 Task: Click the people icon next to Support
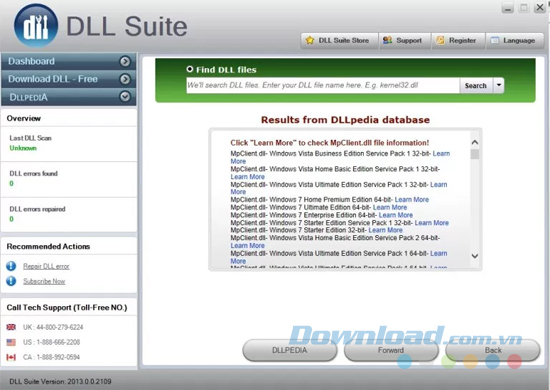click(387, 40)
